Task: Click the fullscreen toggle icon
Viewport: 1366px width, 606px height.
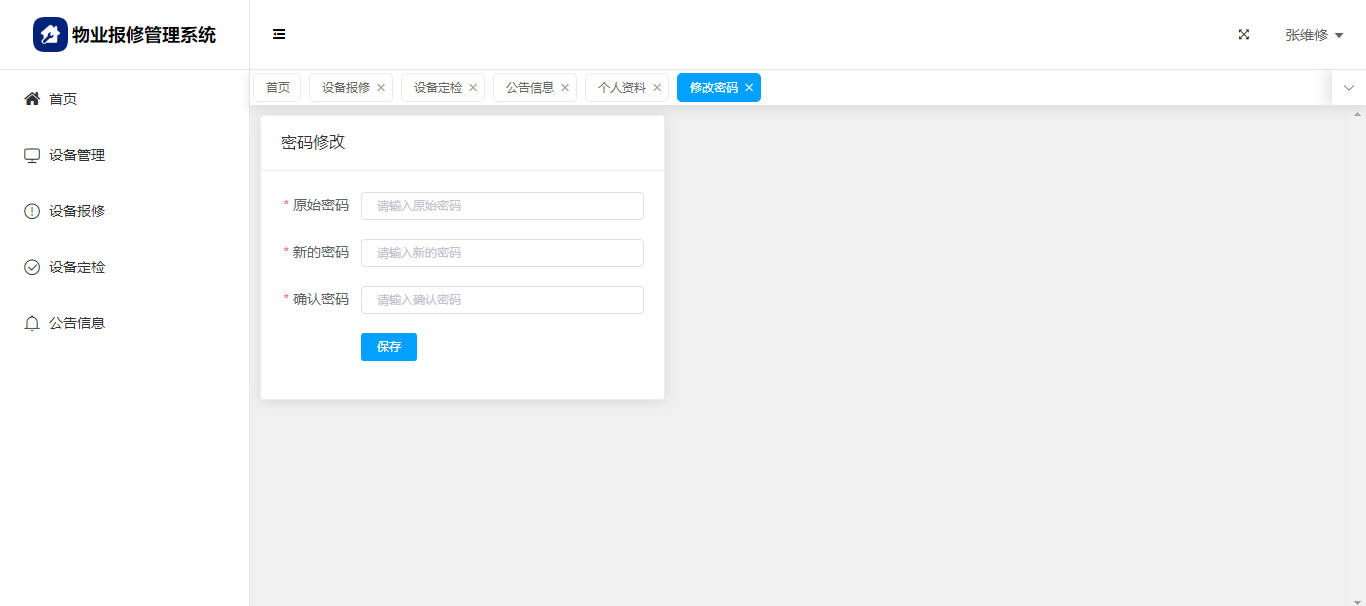Action: [1244, 34]
